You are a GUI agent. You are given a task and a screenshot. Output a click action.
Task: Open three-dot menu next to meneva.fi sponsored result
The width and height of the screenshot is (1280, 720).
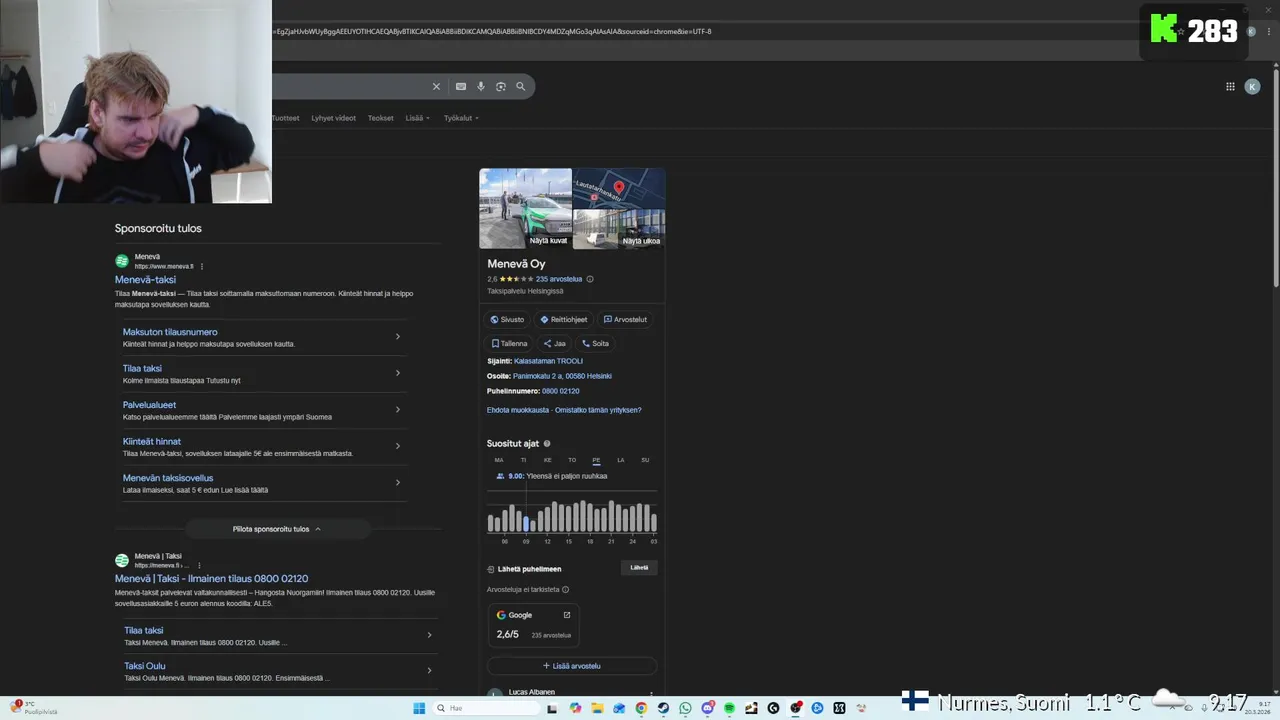point(202,267)
